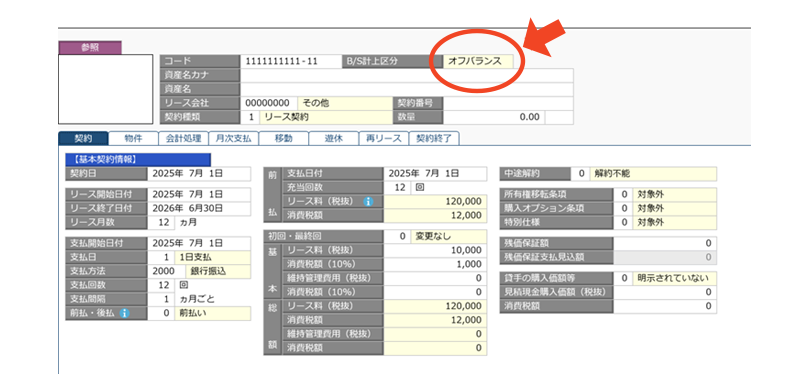
Task: Go to the 移動 tab
Action: (x=283, y=138)
